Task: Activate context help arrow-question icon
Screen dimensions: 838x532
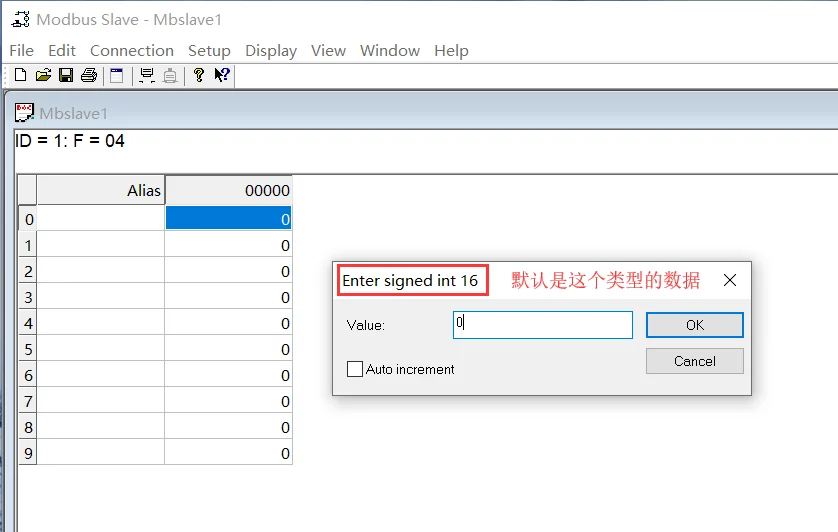Action: [222, 75]
